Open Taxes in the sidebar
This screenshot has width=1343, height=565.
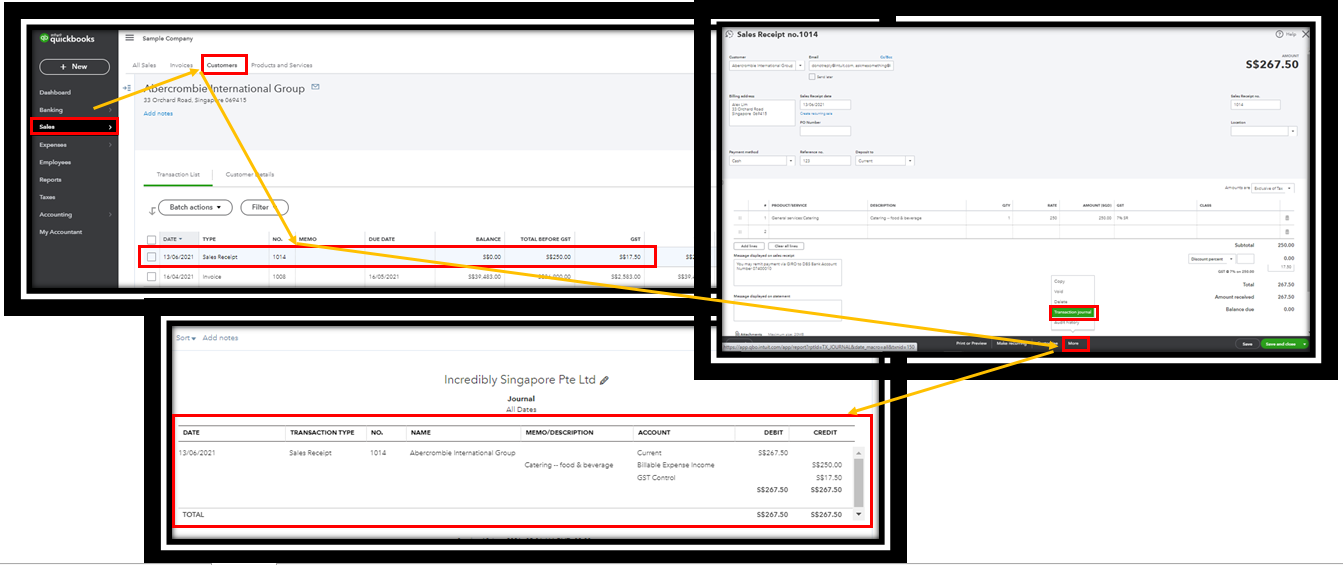[47, 197]
